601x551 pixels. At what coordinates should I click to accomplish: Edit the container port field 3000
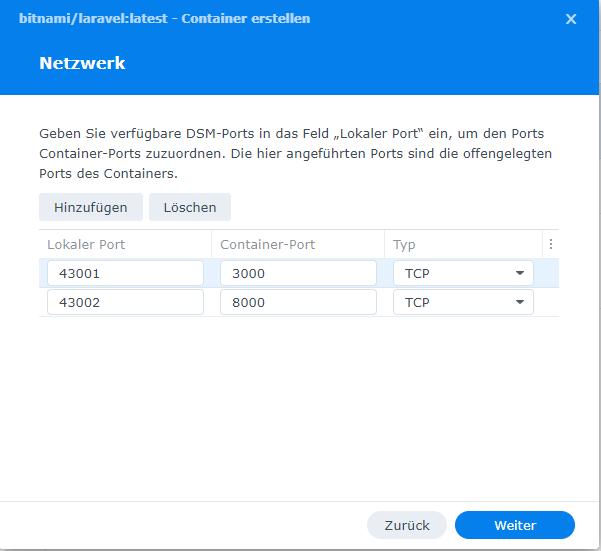(x=298, y=273)
